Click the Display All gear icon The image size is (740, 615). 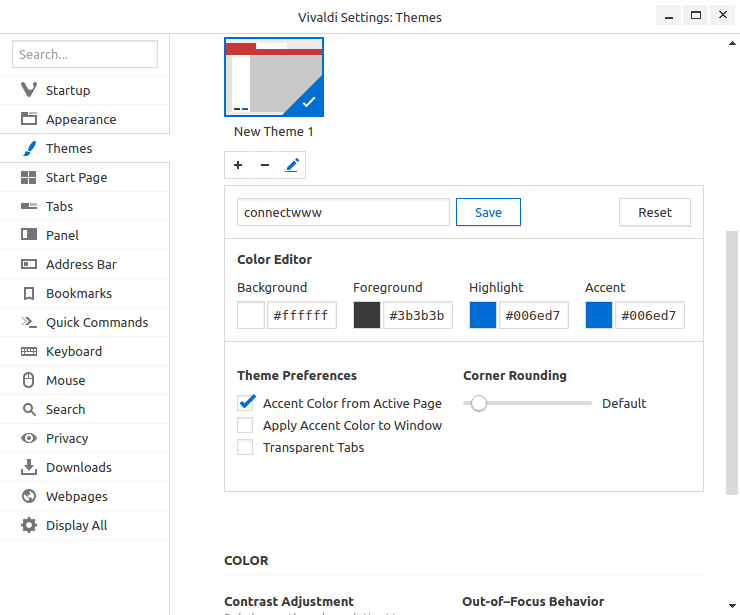[x=29, y=525]
